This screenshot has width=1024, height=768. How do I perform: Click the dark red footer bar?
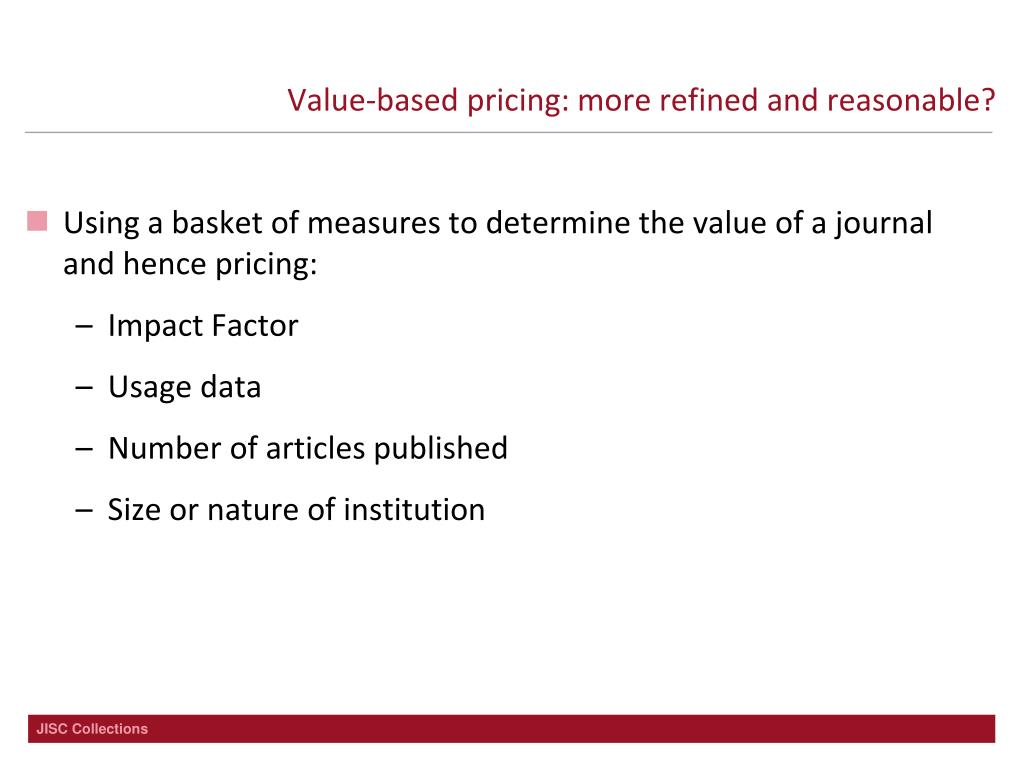tap(511, 729)
